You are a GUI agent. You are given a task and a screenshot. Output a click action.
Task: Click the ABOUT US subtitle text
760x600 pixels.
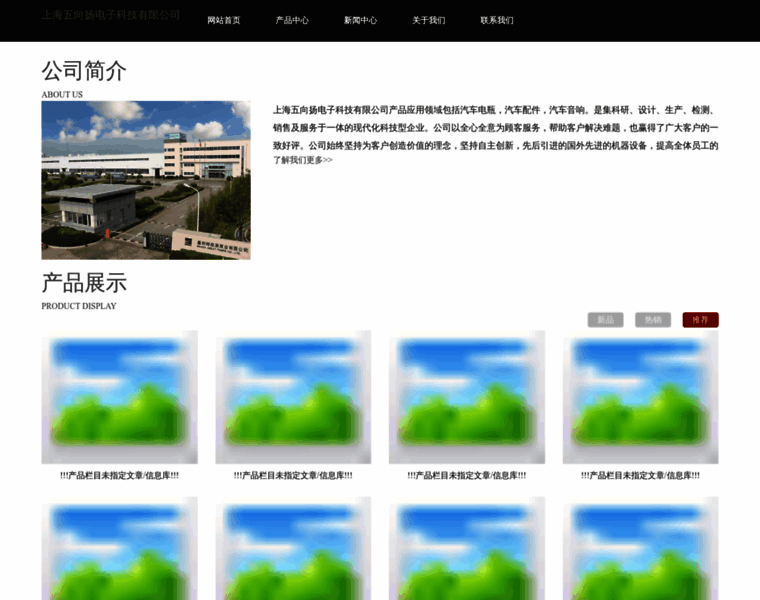62,95
